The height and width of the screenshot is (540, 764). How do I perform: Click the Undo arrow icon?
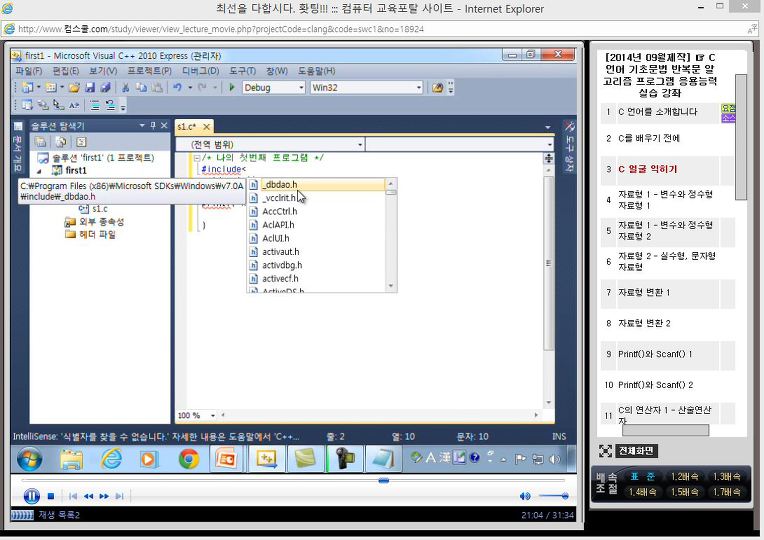pyautogui.click(x=177, y=88)
